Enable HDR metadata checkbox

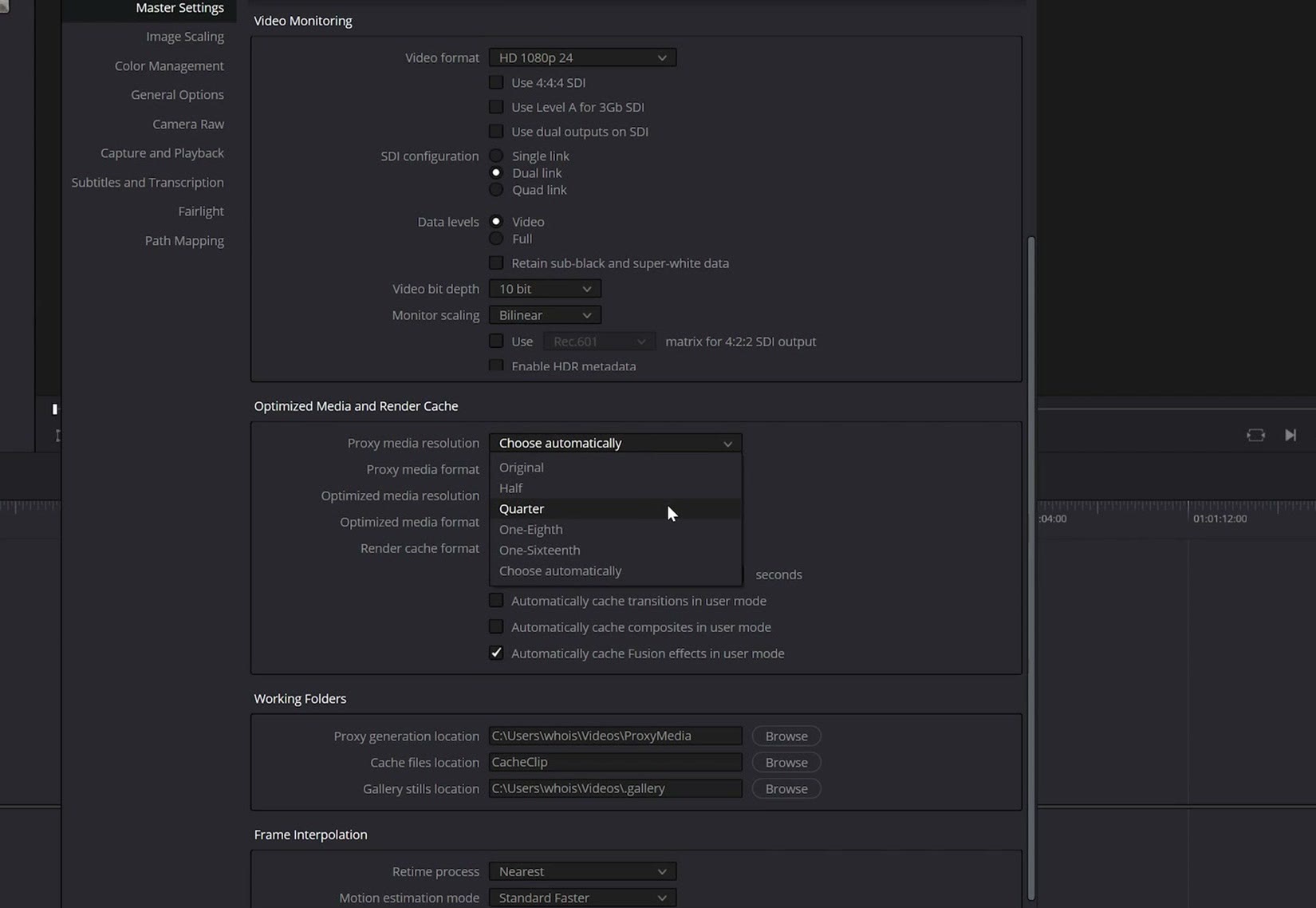(x=496, y=365)
